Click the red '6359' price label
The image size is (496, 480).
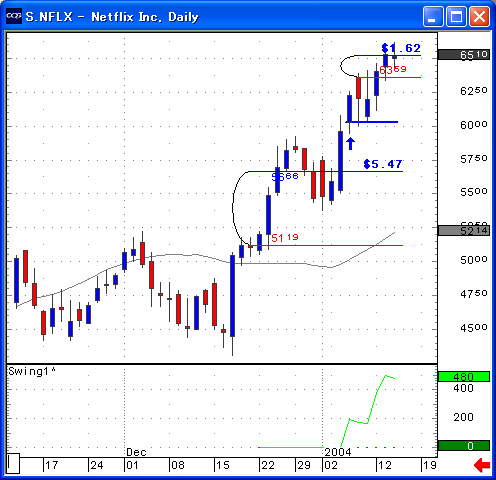(x=393, y=70)
